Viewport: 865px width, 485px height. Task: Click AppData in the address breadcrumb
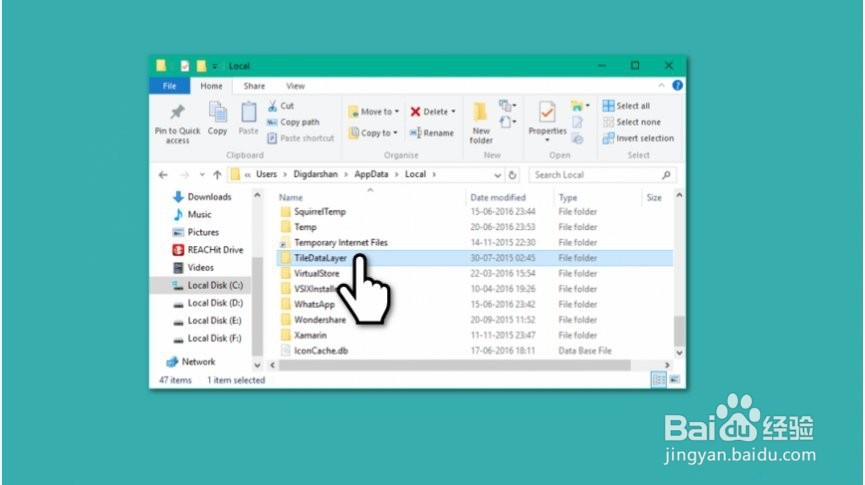[371, 174]
